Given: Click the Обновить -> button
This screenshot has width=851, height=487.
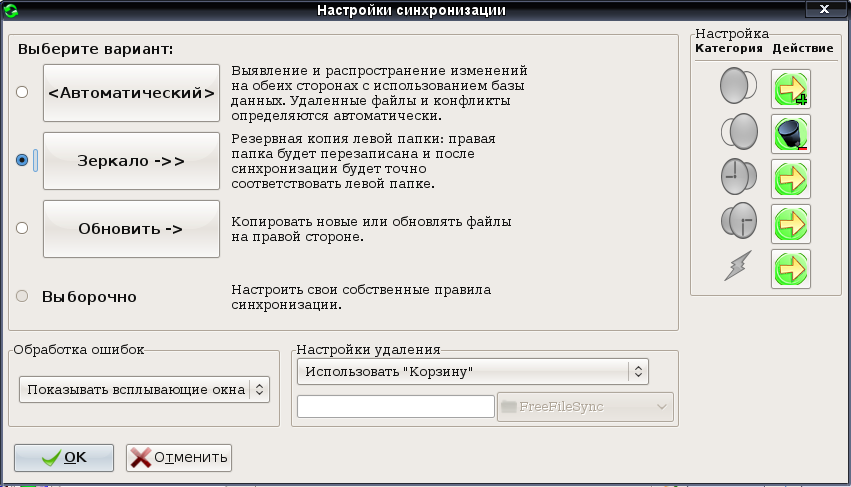Looking at the screenshot, I should pyautogui.click(x=131, y=229).
